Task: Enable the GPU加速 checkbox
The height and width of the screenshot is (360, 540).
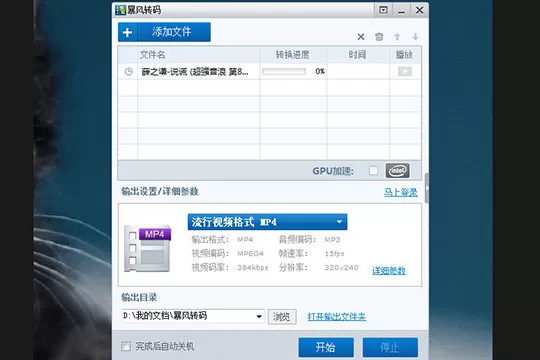Action: click(x=373, y=171)
